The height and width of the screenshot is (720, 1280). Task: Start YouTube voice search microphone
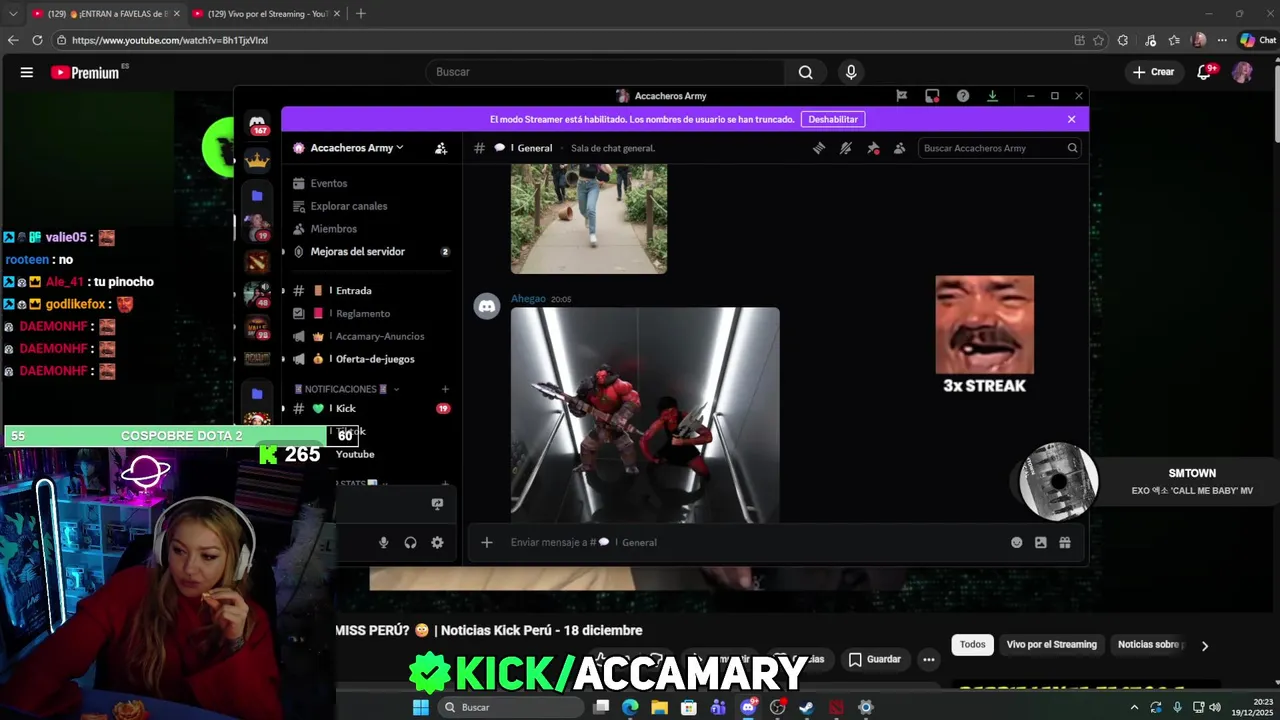click(x=851, y=72)
